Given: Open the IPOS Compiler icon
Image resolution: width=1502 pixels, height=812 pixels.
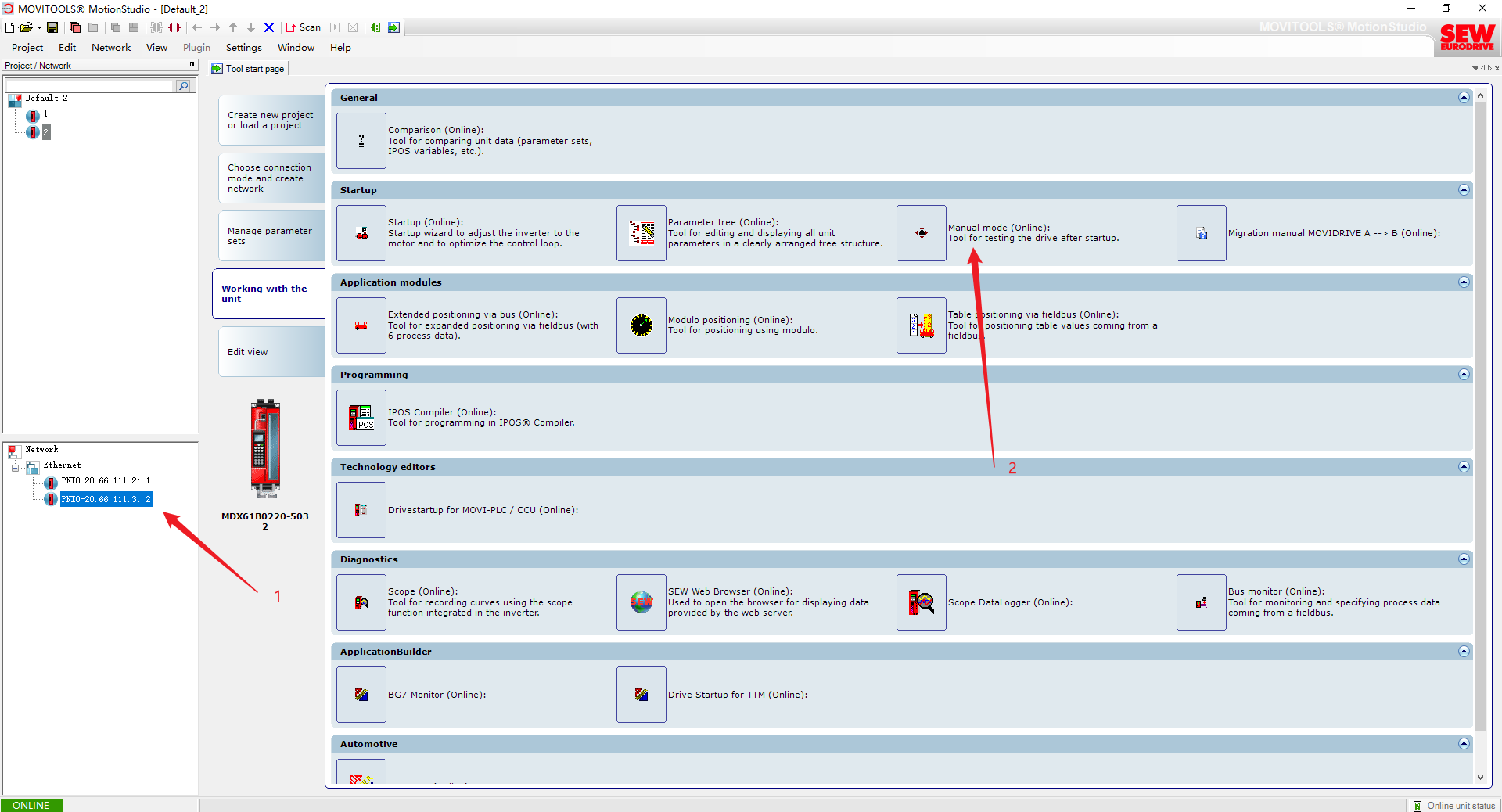Looking at the screenshot, I should [x=361, y=418].
